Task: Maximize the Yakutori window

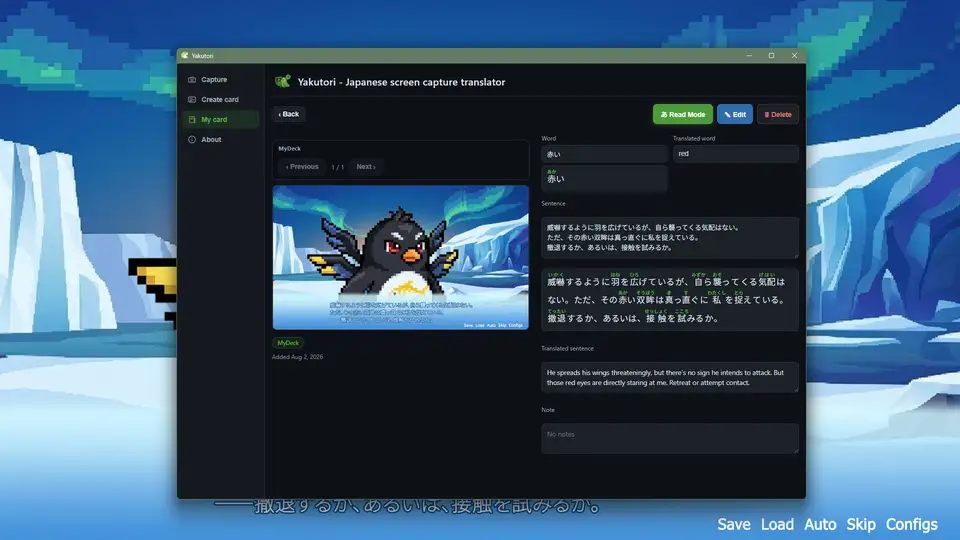Action: click(x=771, y=55)
